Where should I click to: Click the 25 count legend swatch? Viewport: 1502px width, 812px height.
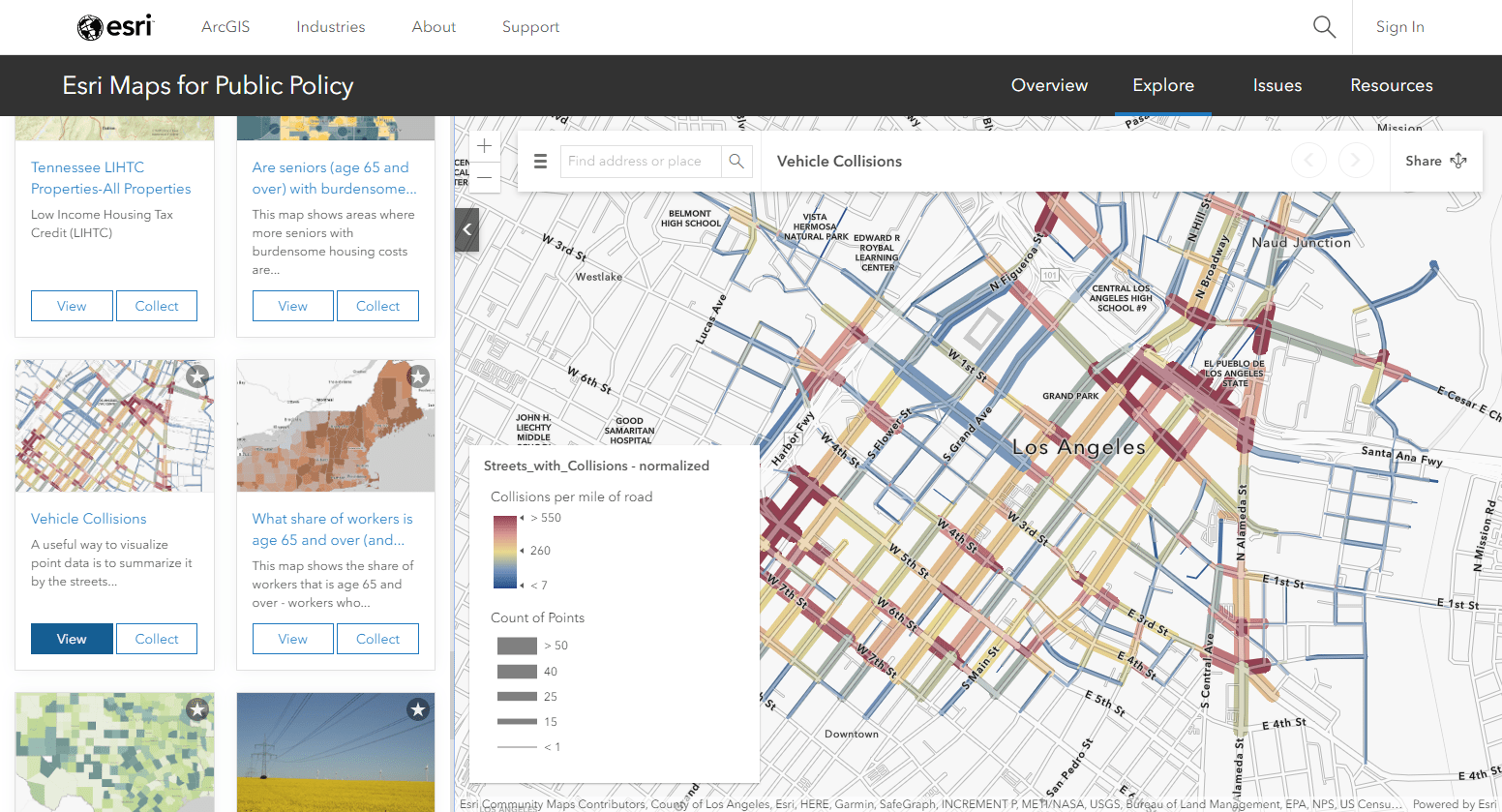(517, 697)
